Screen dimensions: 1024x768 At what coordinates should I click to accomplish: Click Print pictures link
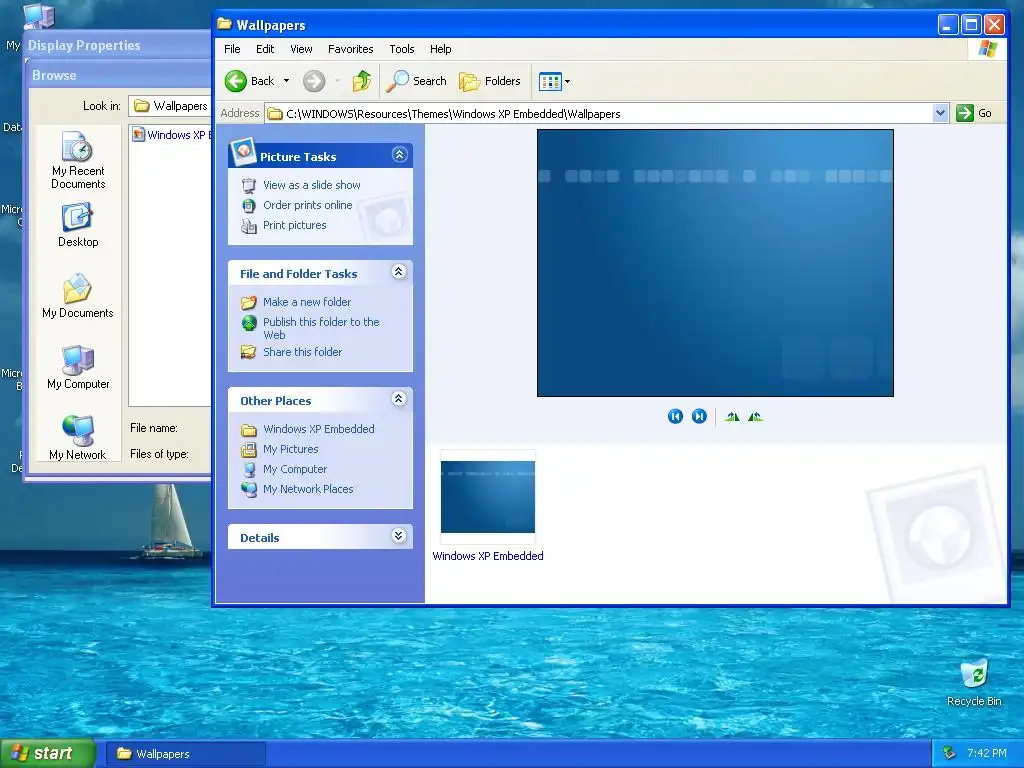click(x=295, y=225)
